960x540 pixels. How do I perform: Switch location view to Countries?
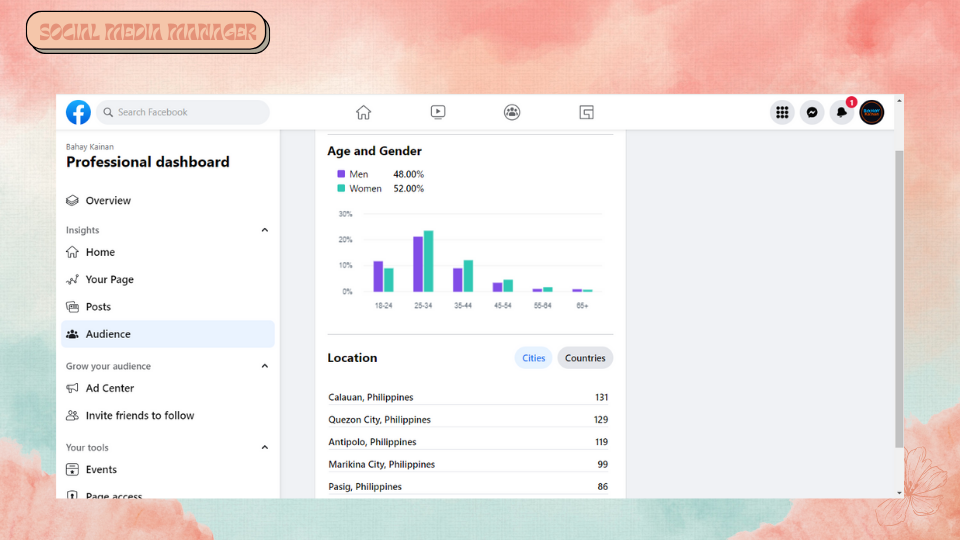585,358
